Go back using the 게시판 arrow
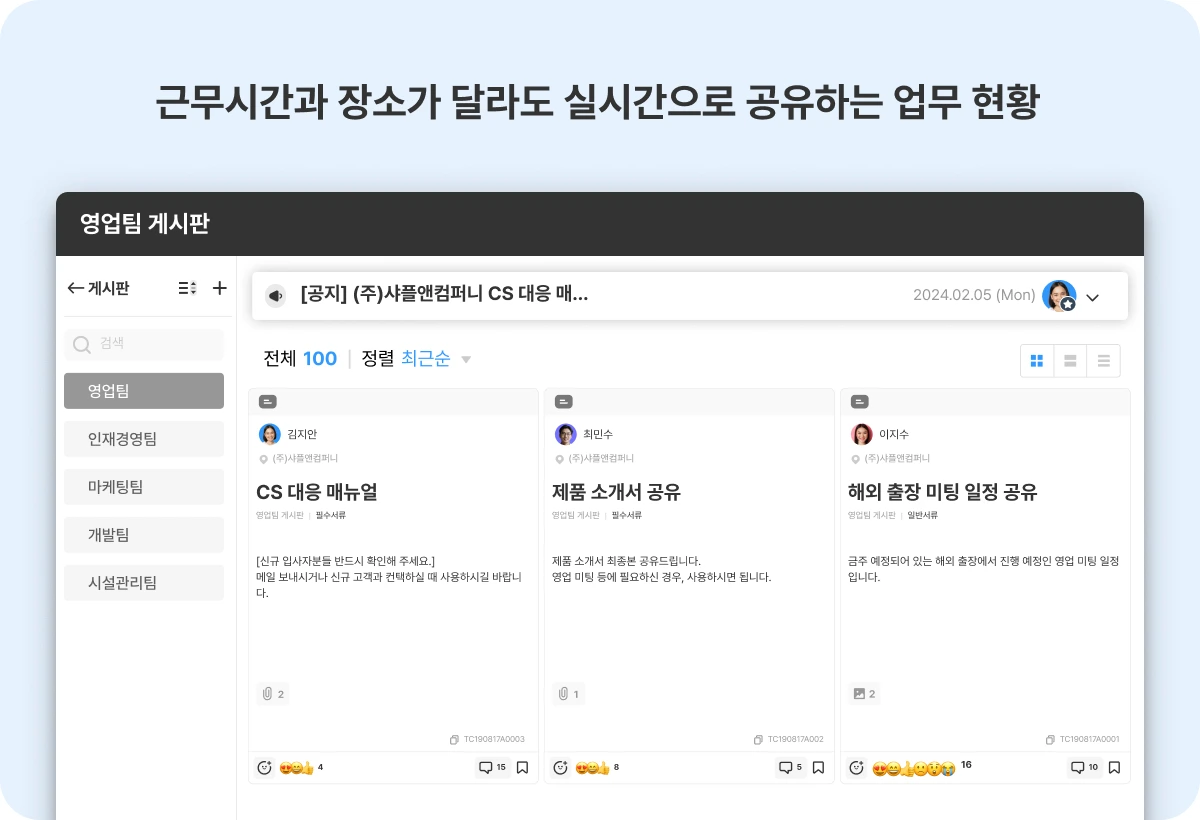Image resolution: width=1200 pixels, height=820 pixels. click(75, 288)
